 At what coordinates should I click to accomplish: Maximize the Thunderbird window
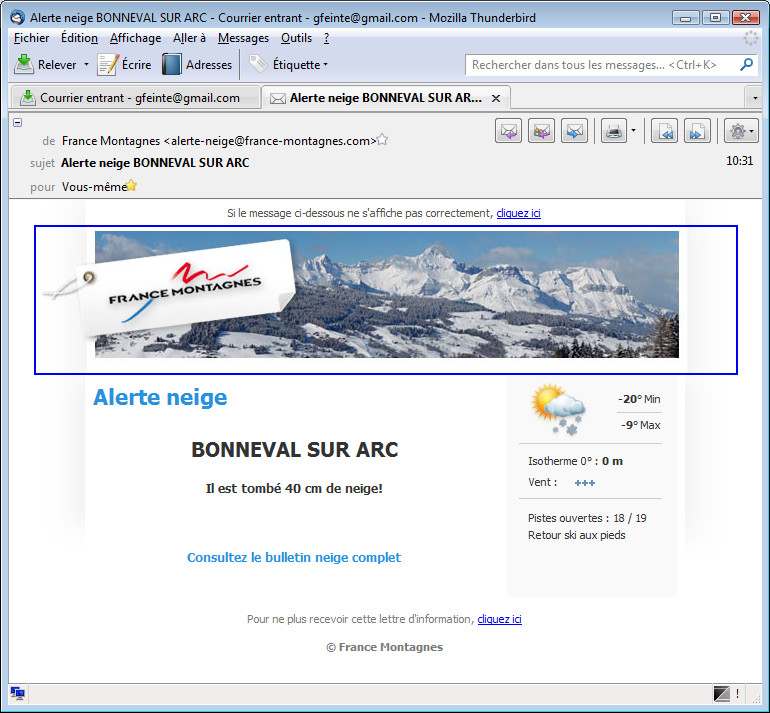(x=715, y=18)
